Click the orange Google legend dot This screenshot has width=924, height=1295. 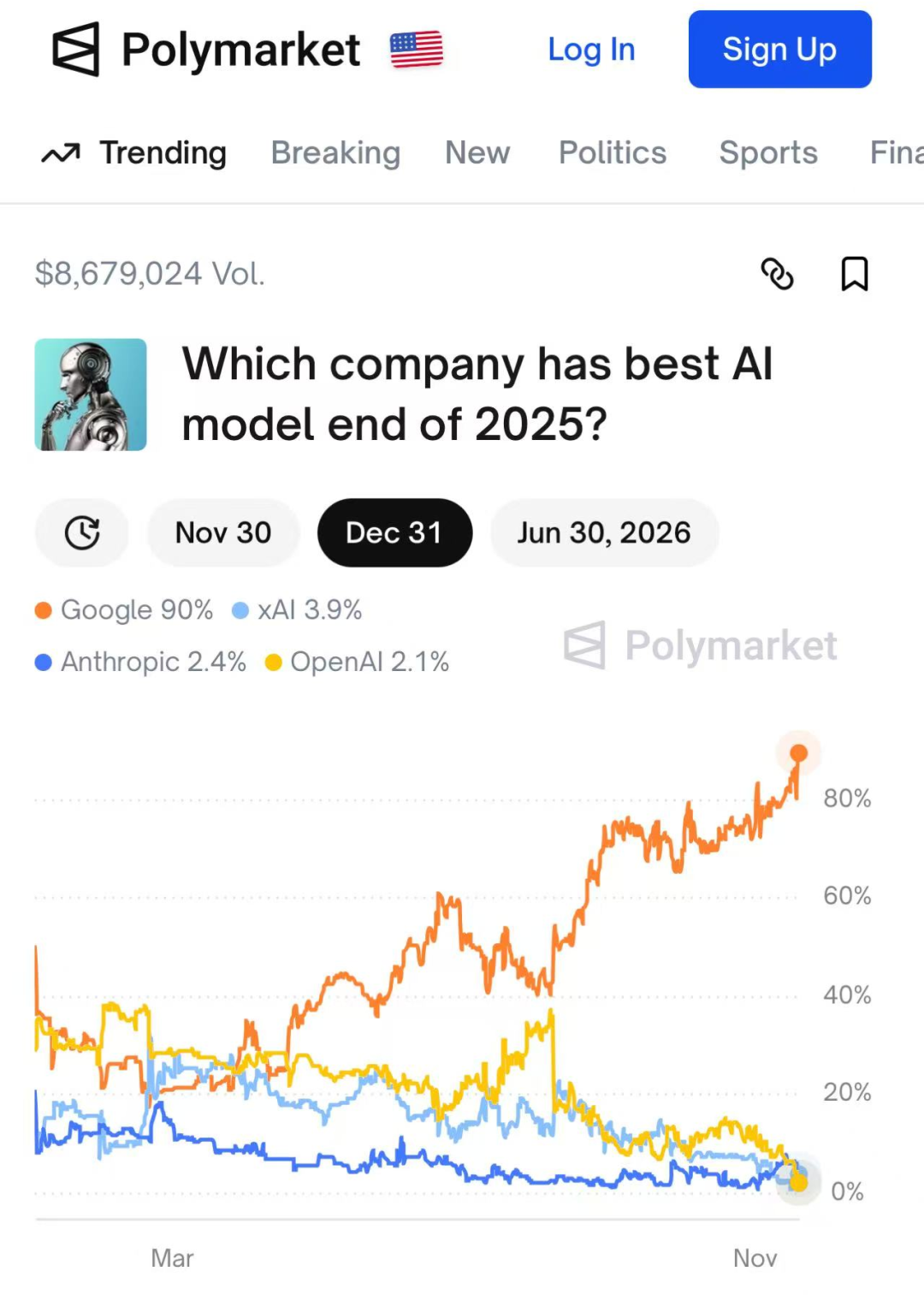[x=44, y=610]
